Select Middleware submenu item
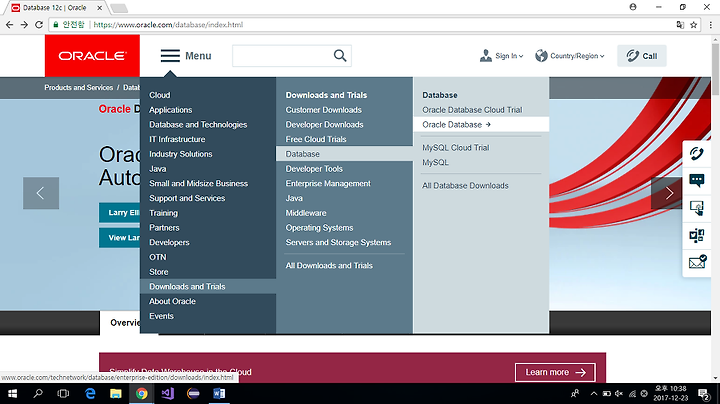Viewport: 720px width, 404px height. point(306,213)
